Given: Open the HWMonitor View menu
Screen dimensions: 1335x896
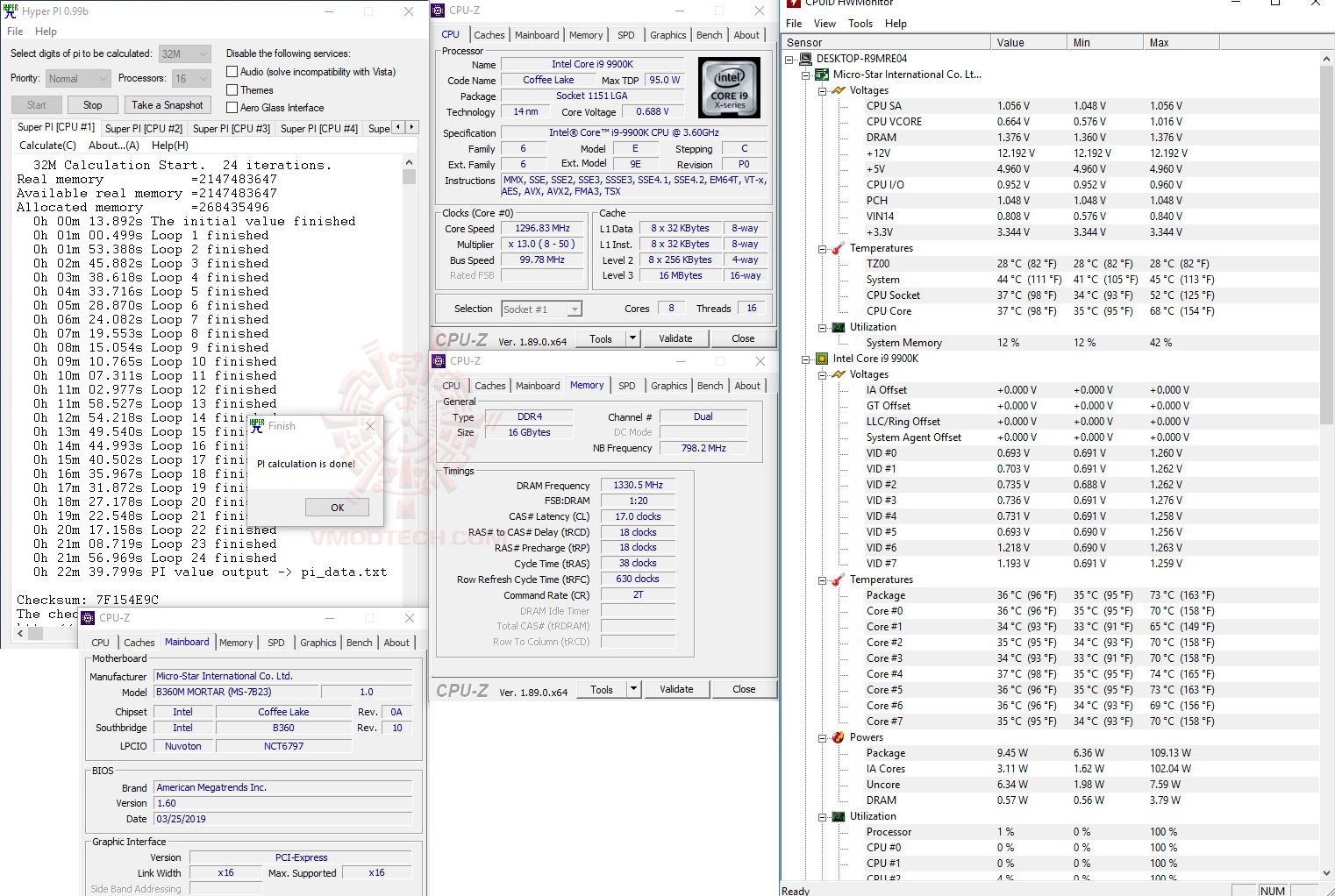Looking at the screenshot, I should (825, 24).
